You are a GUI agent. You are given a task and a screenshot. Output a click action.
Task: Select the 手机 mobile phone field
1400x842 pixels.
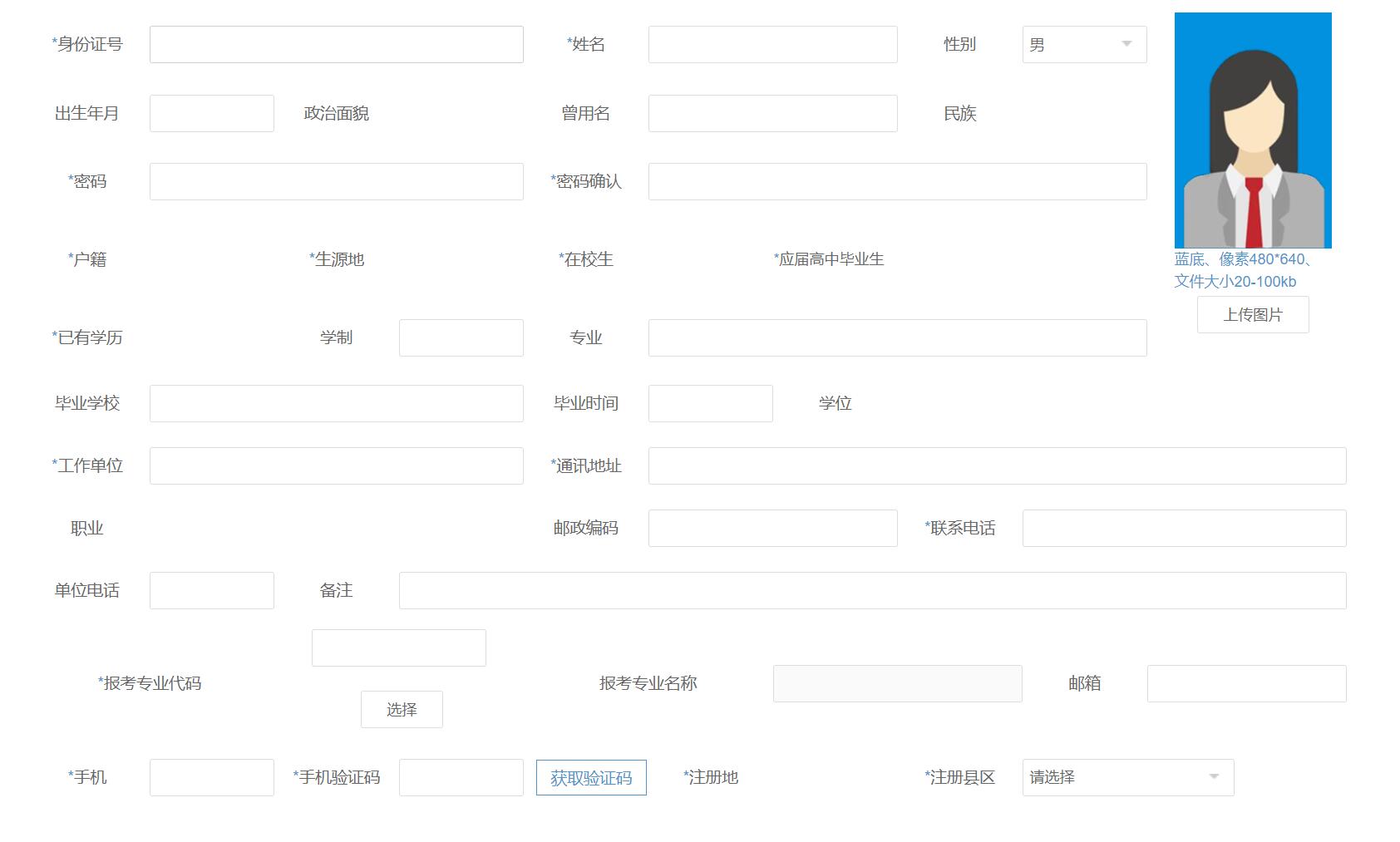(211, 777)
